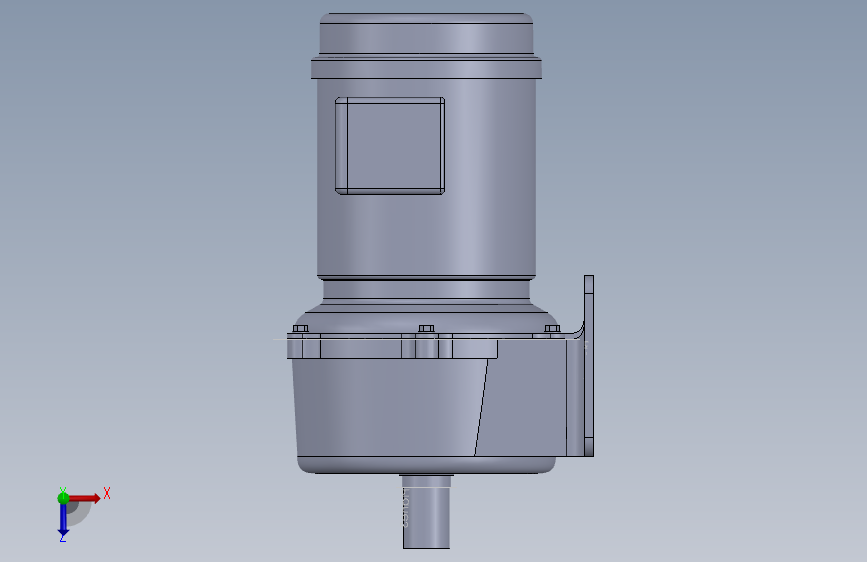Click the green Y axis dot on triad
867x562 pixels.
tap(63, 498)
